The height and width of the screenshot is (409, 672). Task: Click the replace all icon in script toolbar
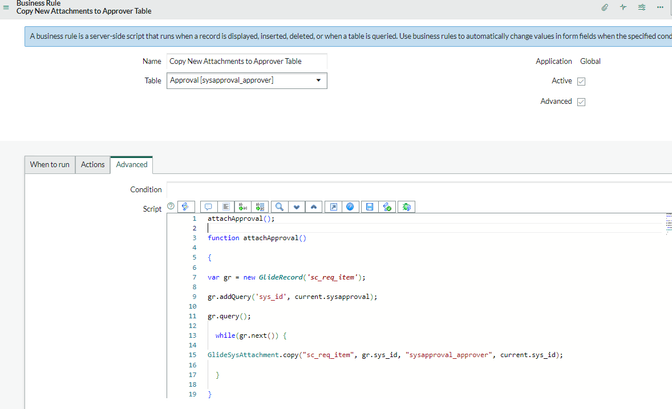[x=260, y=207]
